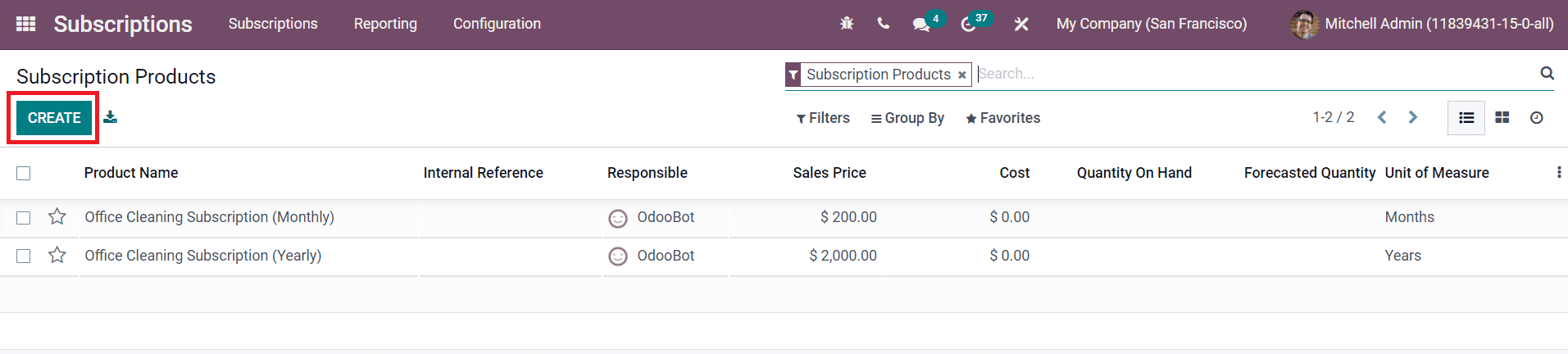Remove the Subscription Products filter facet
Image resolution: width=1568 pixels, height=354 pixels.
click(962, 75)
